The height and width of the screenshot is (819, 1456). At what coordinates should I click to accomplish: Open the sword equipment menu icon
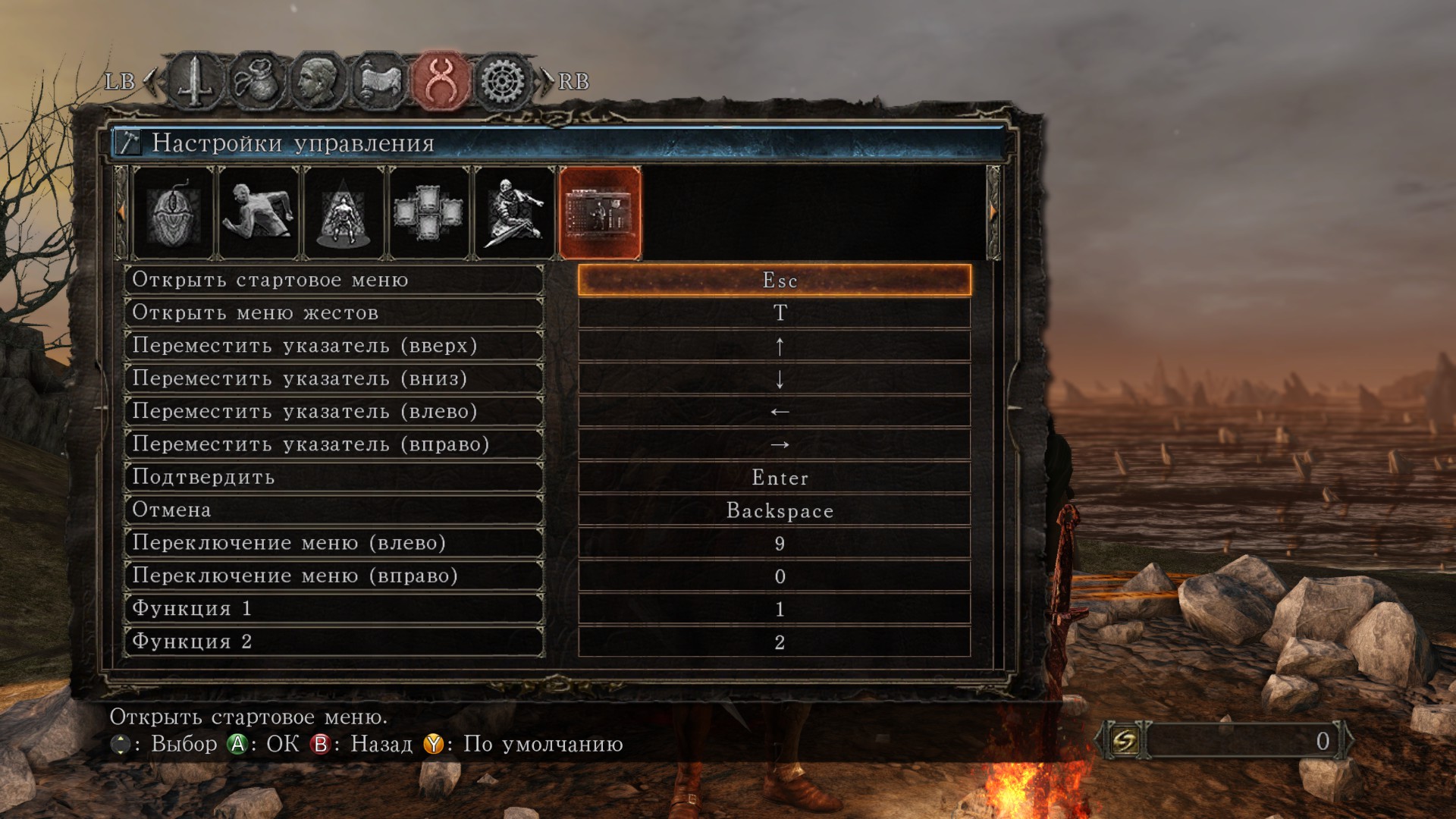pos(196,80)
